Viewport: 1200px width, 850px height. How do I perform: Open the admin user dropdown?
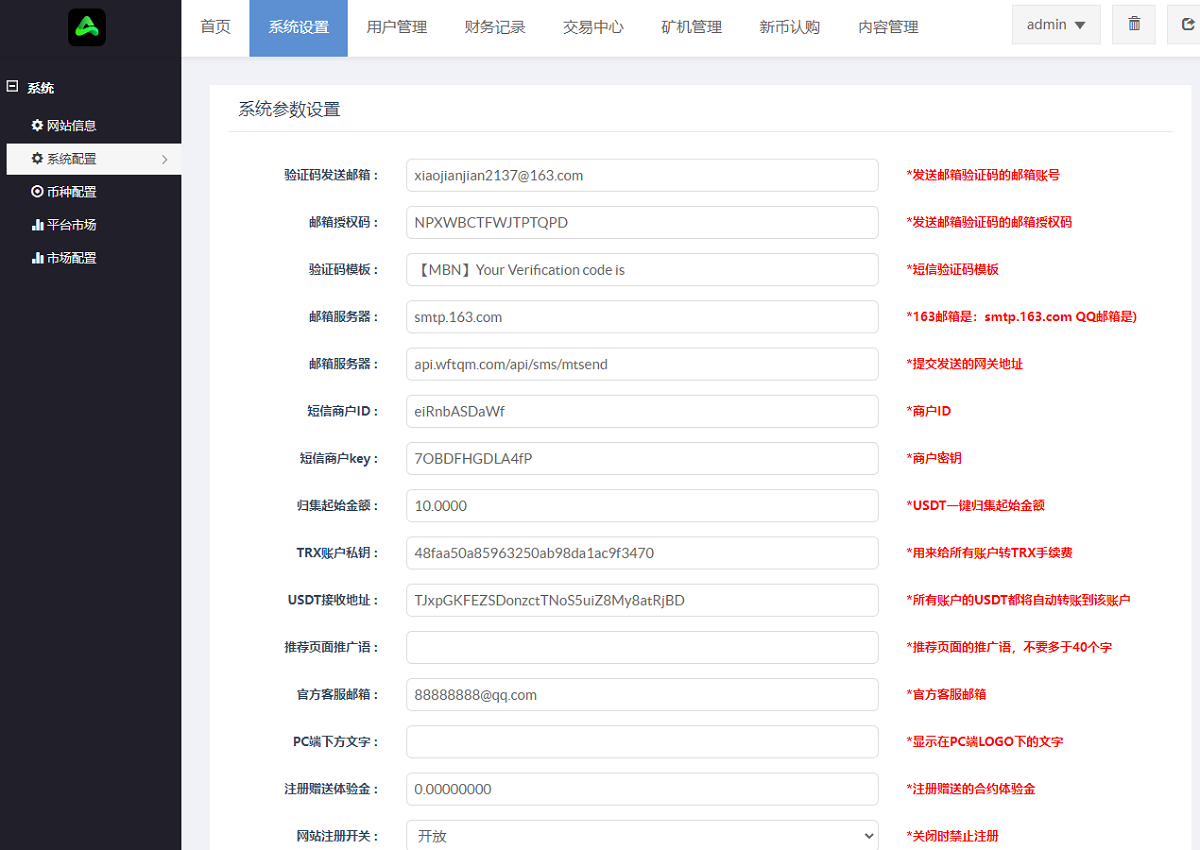[x=1056, y=24]
